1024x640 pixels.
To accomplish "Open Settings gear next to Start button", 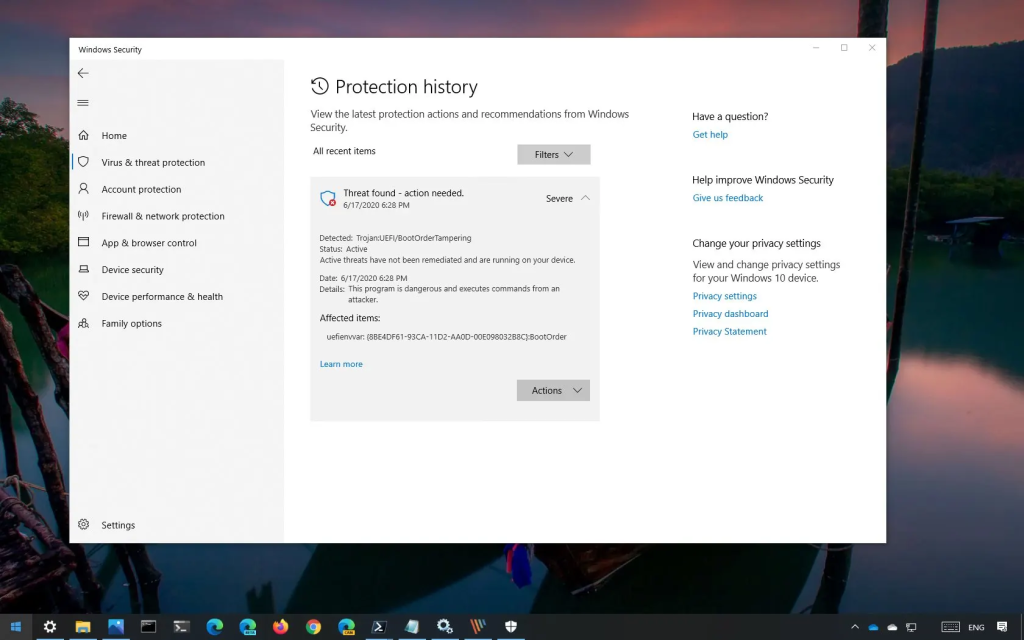I will coord(50,627).
